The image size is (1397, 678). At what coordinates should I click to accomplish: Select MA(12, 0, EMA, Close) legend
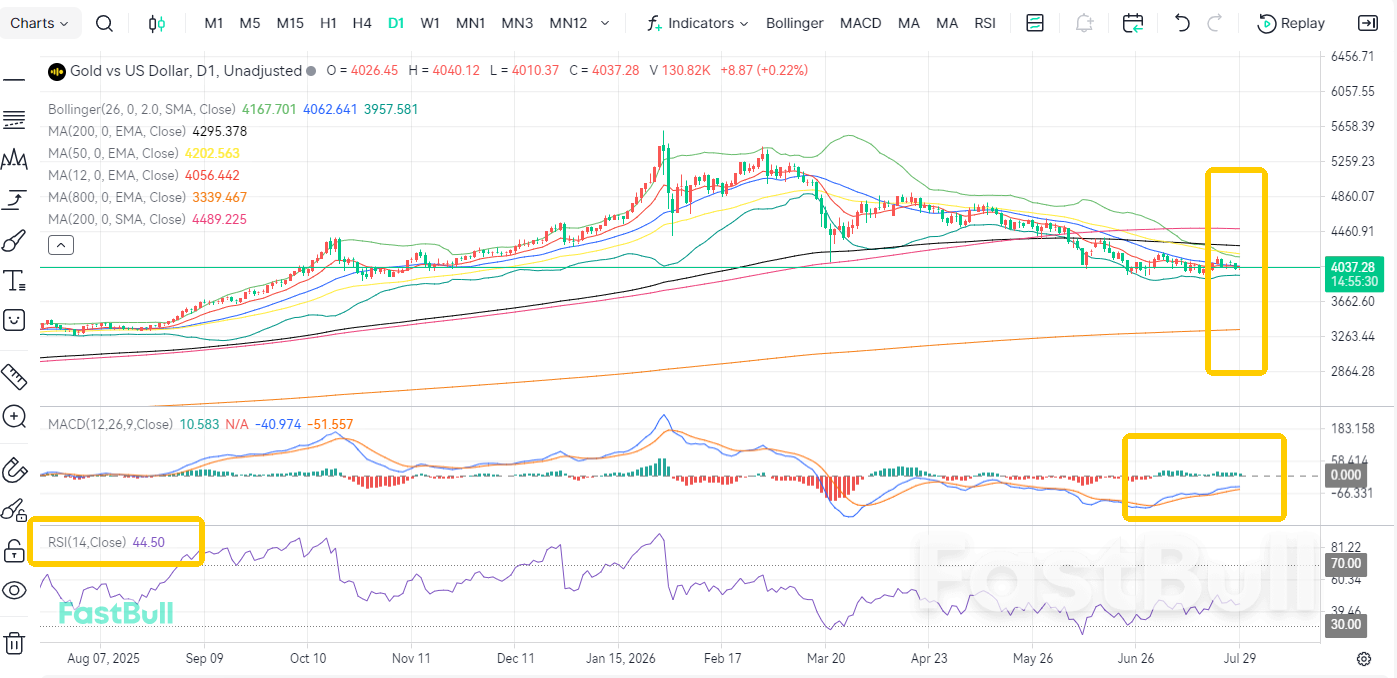[x=114, y=175]
